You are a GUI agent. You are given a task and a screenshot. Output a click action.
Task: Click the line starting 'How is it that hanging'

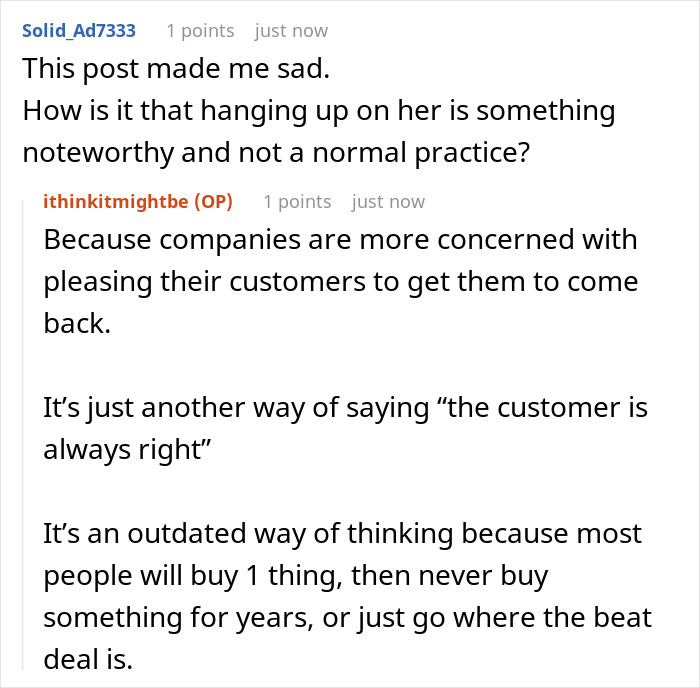pyautogui.click(x=318, y=110)
